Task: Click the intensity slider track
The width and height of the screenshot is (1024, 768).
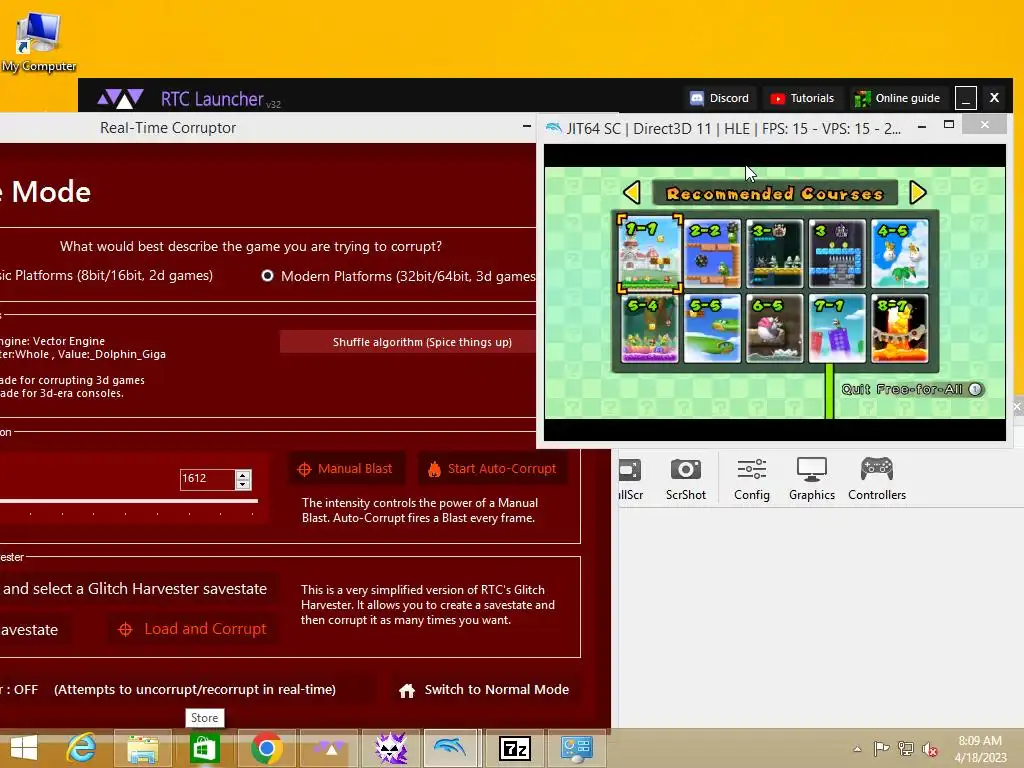Action: click(128, 501)
